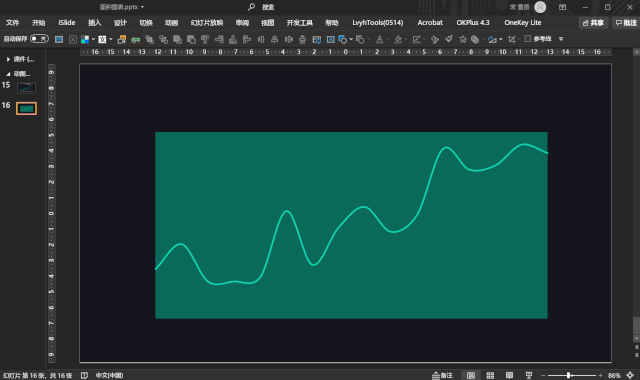Viewport: 640px width, 380px height.
Task: Start slideshow from status bar icon
Action: [x=529, y=375]
